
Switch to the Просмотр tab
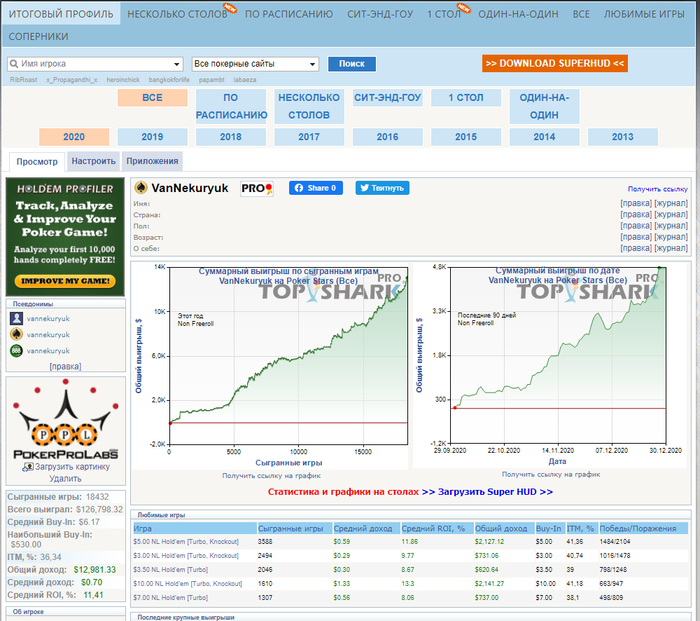coord(37,162)
